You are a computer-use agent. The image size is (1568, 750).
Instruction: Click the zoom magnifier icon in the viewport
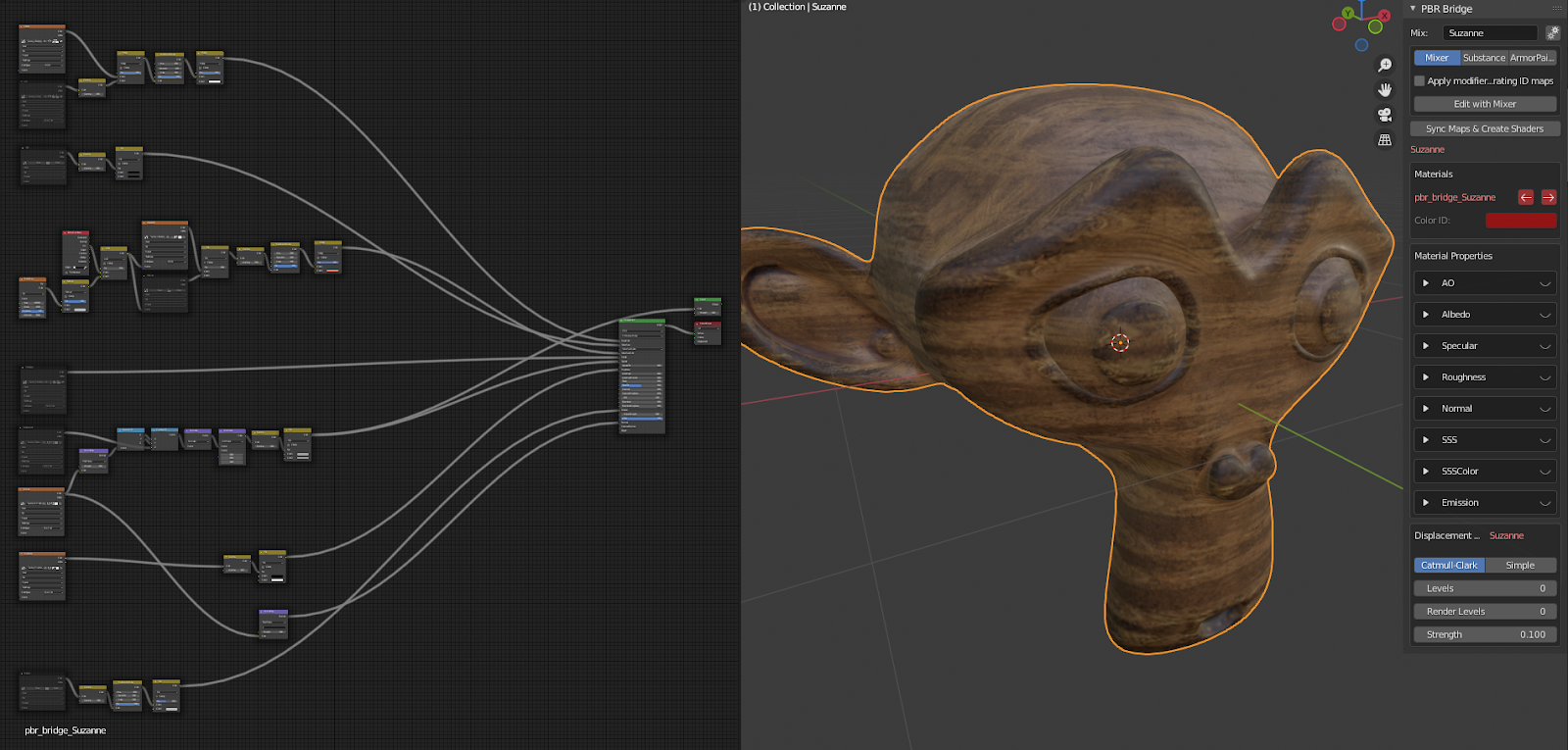[x=1385, y=65]
